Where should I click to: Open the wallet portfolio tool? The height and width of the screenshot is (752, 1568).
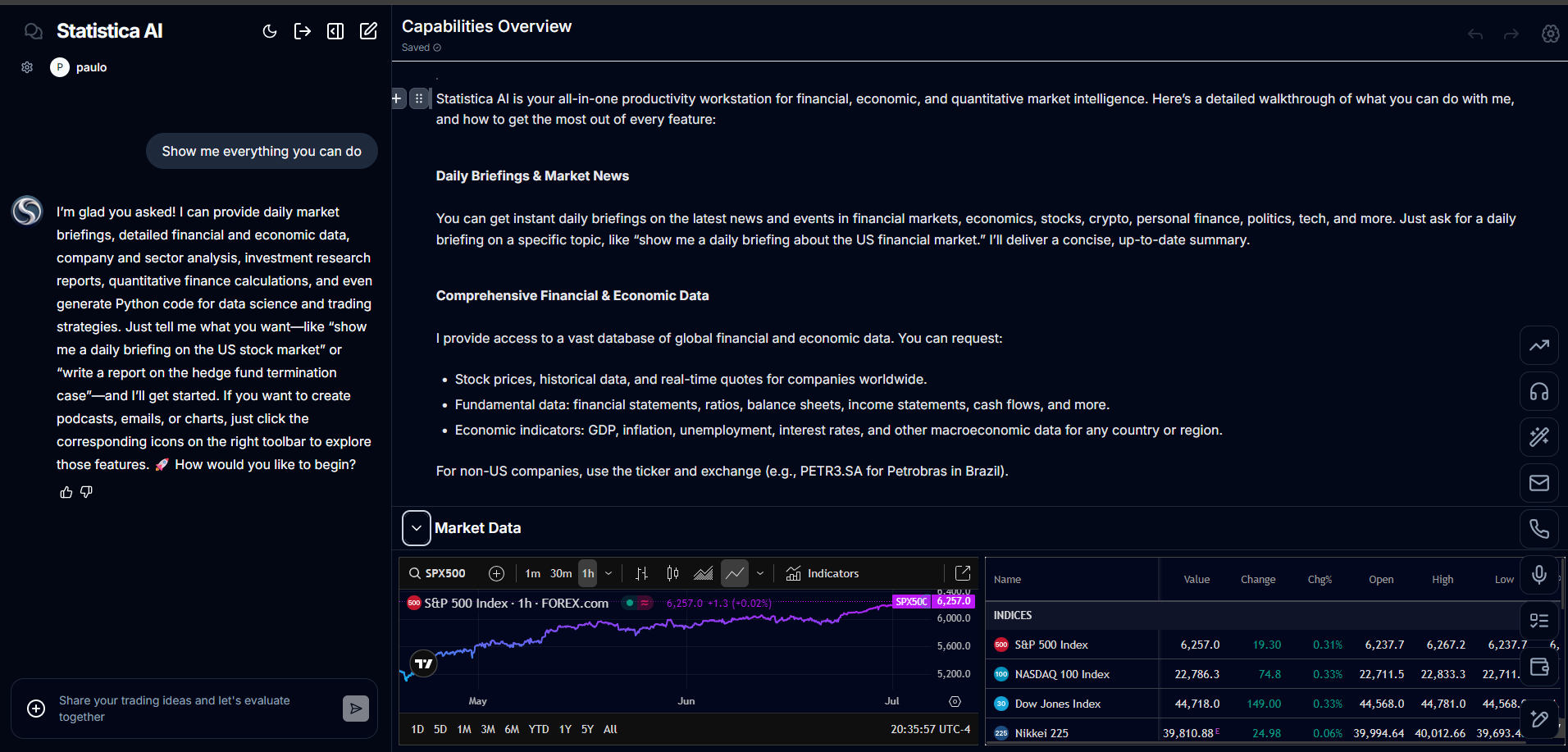point(1539,667)
